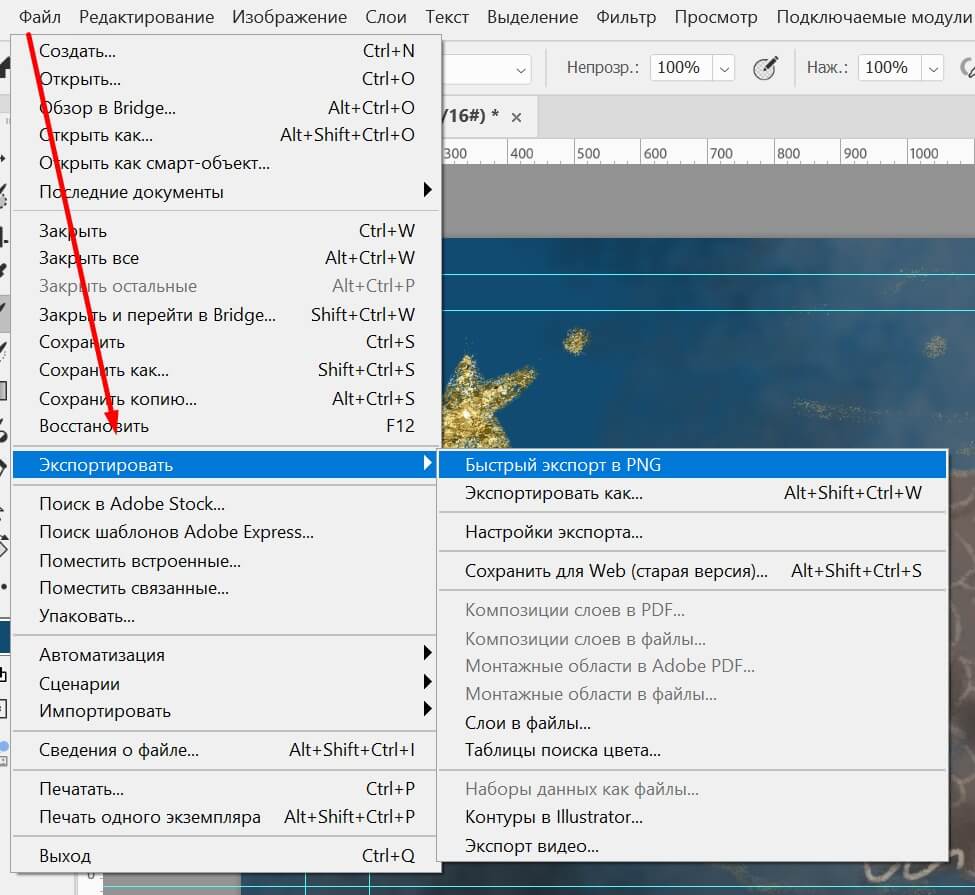This screenshot has width=975, height=895.
Task: Select Экспорт видео... in the submenu
Action: (x=531, y=846)
